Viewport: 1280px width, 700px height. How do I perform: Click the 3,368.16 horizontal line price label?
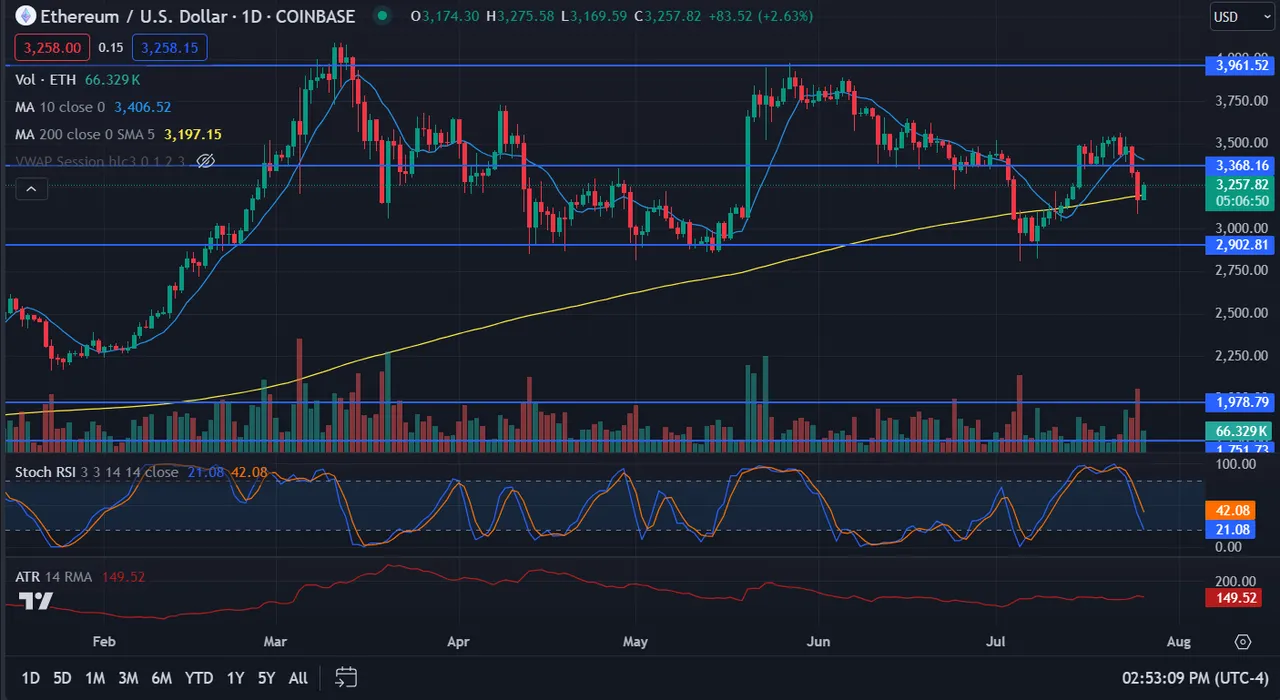[1242, 165]
